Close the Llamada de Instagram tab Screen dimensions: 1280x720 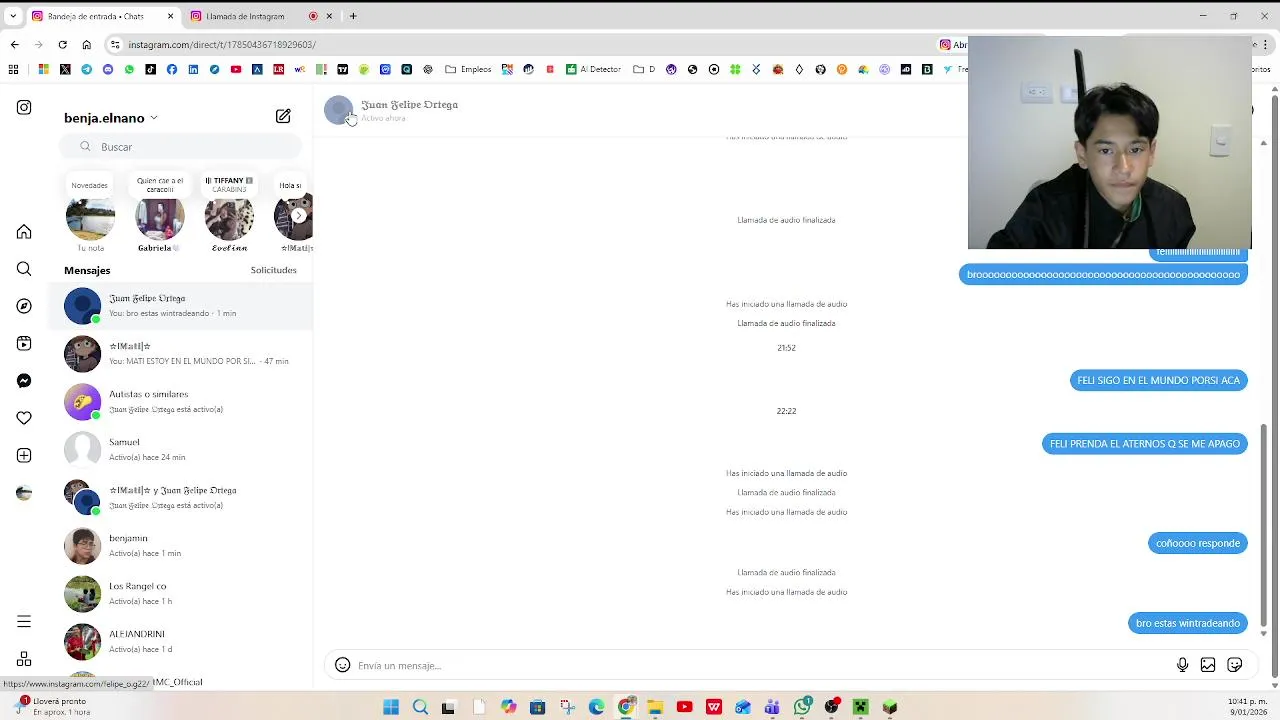[329, 16]
